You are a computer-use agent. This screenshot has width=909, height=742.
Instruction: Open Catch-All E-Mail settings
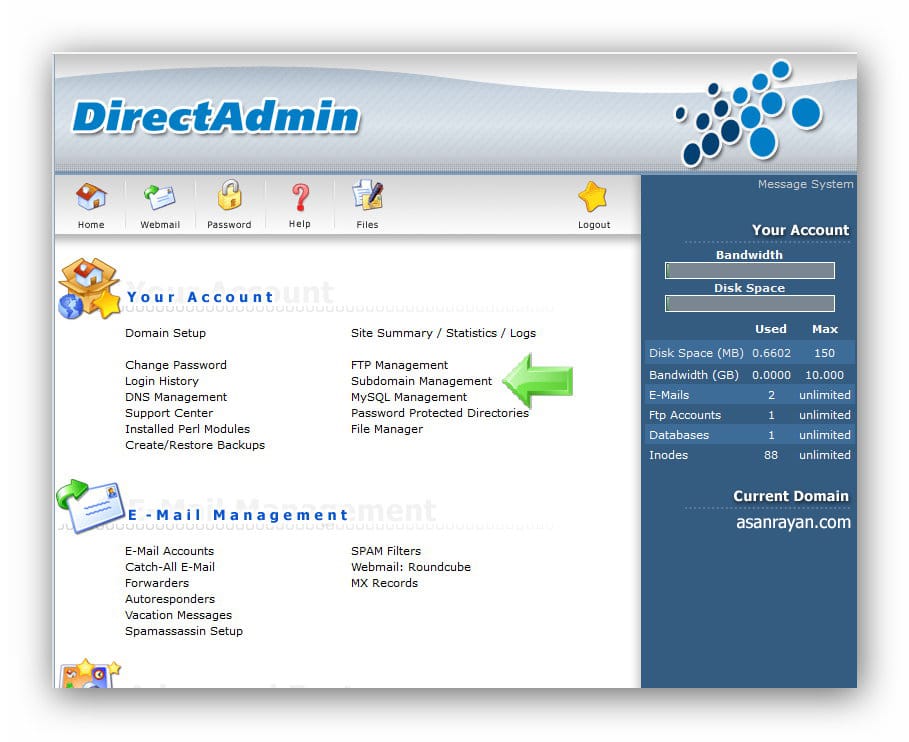(170, 567)
